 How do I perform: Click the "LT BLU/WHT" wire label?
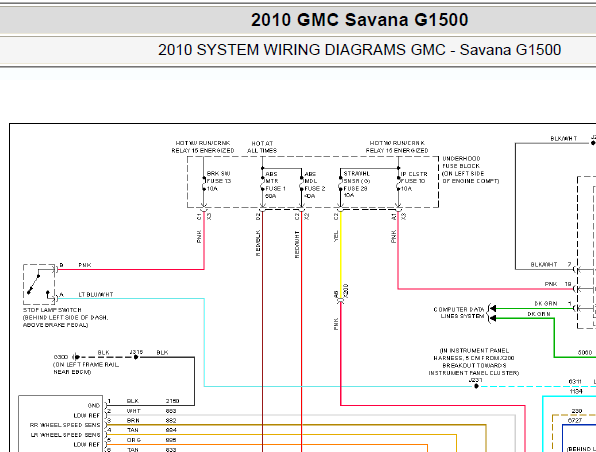point(96,295)
